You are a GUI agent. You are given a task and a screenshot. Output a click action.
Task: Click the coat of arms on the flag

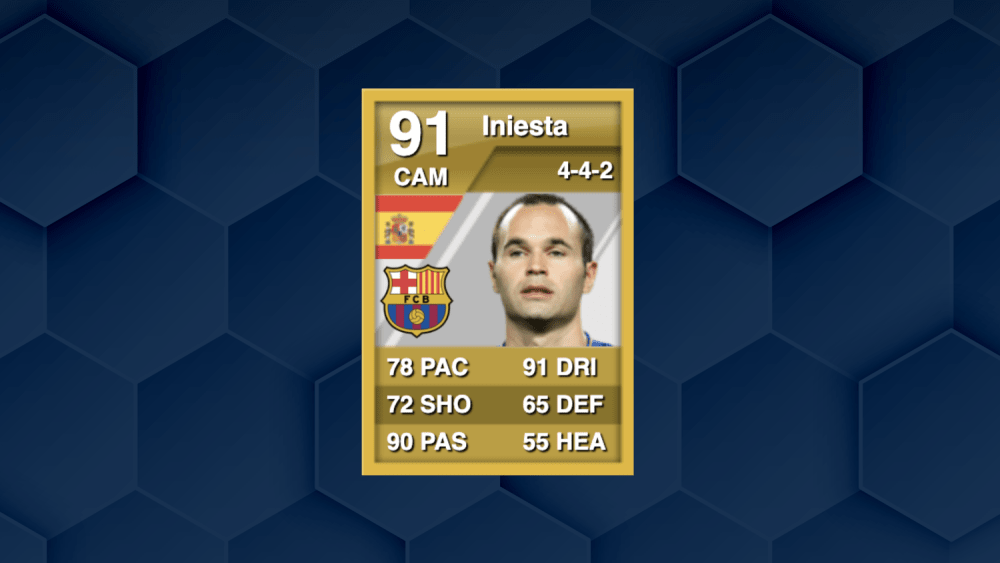click(x=399, y=230)
